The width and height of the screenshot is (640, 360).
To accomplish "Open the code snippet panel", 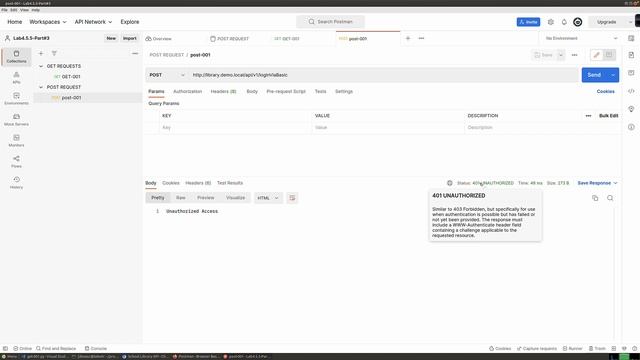I will tap(631, 91).
